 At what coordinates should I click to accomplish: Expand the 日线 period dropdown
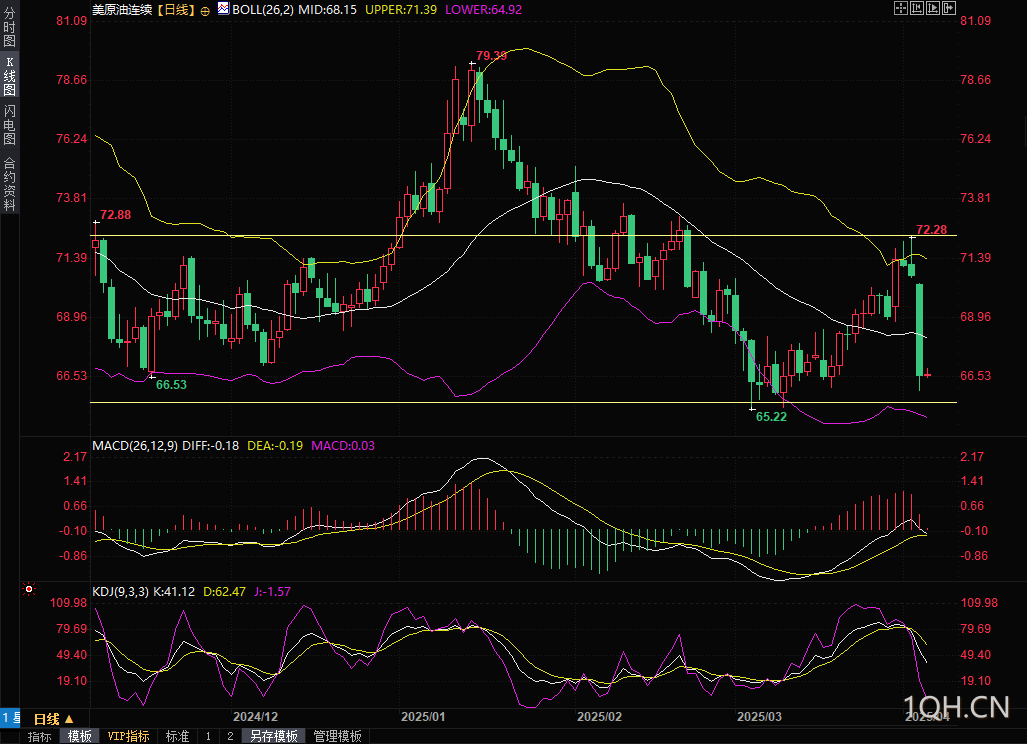(54, 718)
